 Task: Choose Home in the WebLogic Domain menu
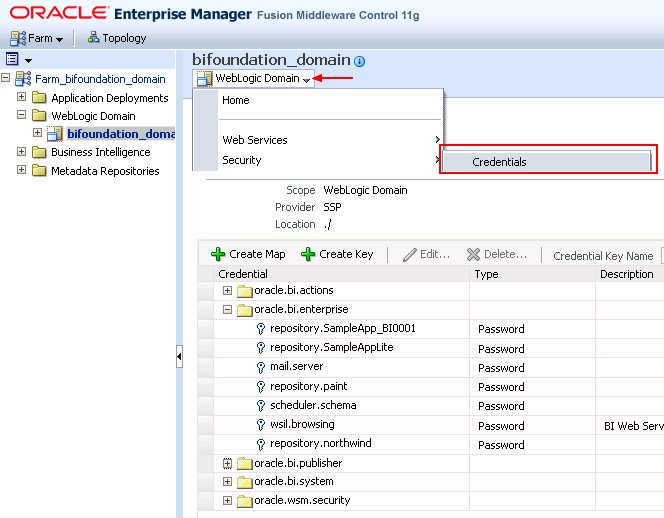click(x=236, y=101)
